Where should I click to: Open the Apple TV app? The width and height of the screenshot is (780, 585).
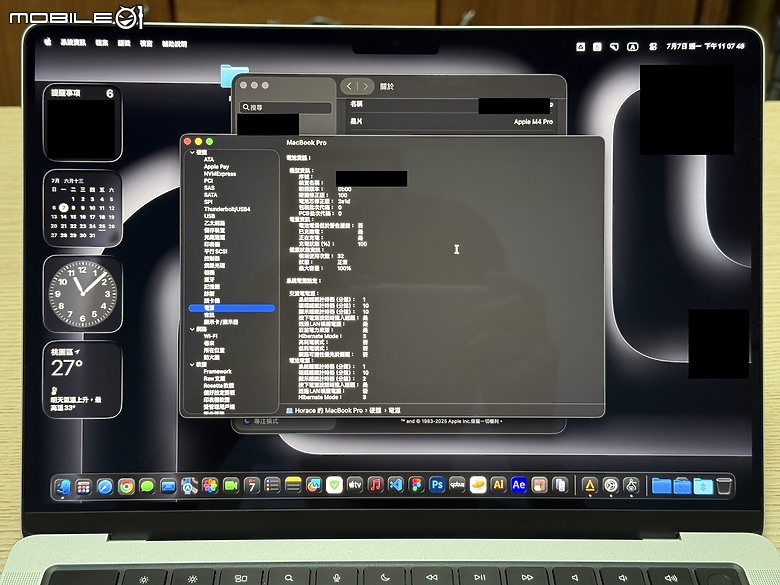pos(355,485)
